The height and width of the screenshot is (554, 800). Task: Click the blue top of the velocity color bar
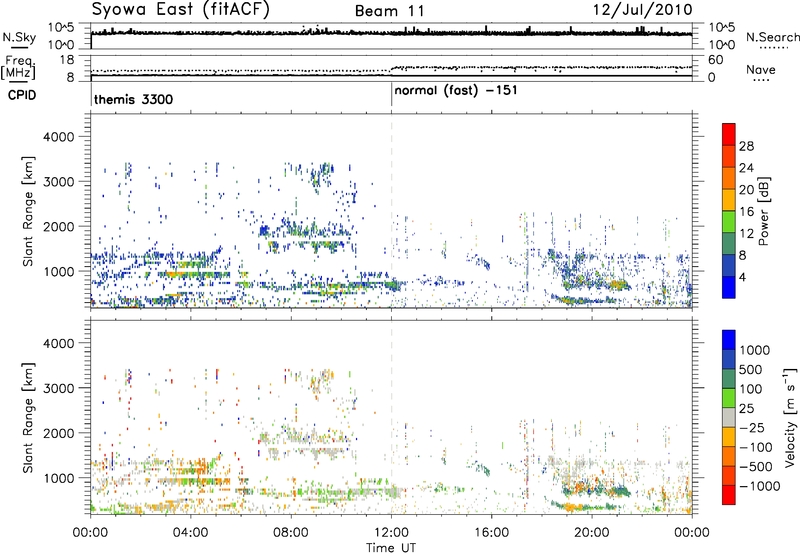[x=729, y=340]
